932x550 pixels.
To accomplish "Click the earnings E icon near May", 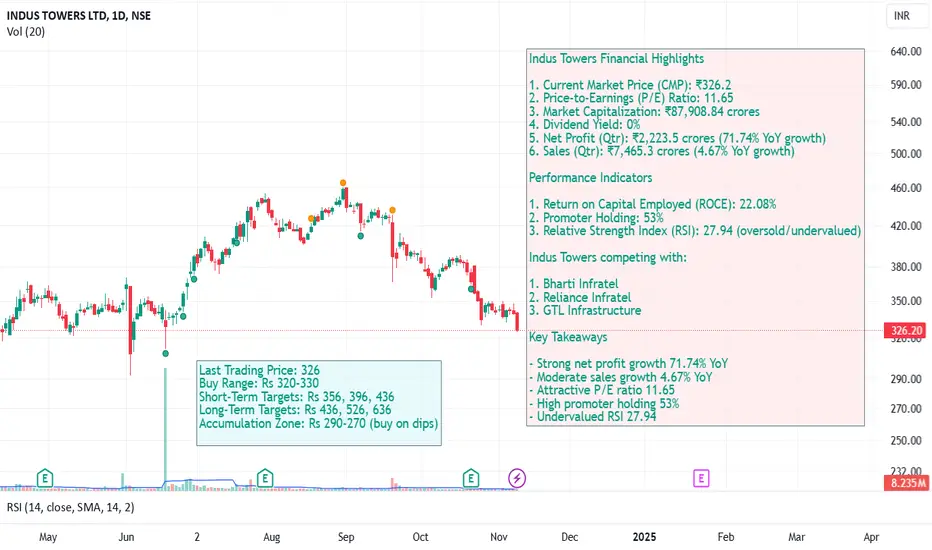I will tap(45, 478).
